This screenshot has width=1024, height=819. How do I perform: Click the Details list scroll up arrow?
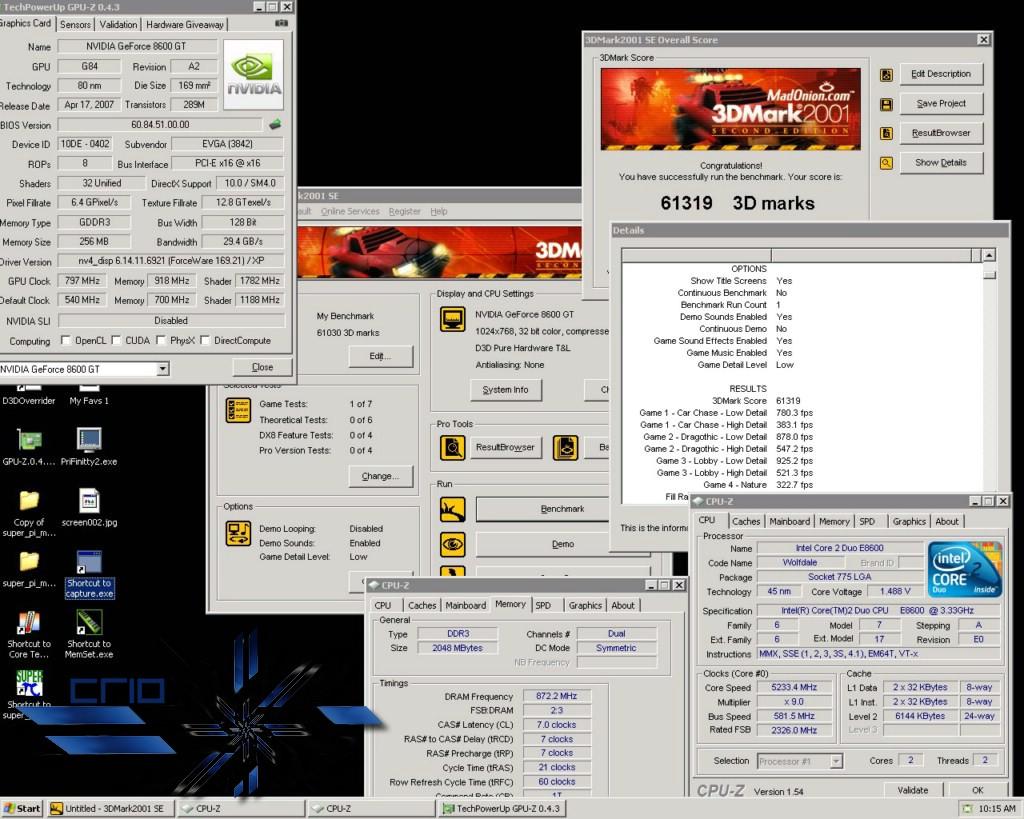point(989,255)
